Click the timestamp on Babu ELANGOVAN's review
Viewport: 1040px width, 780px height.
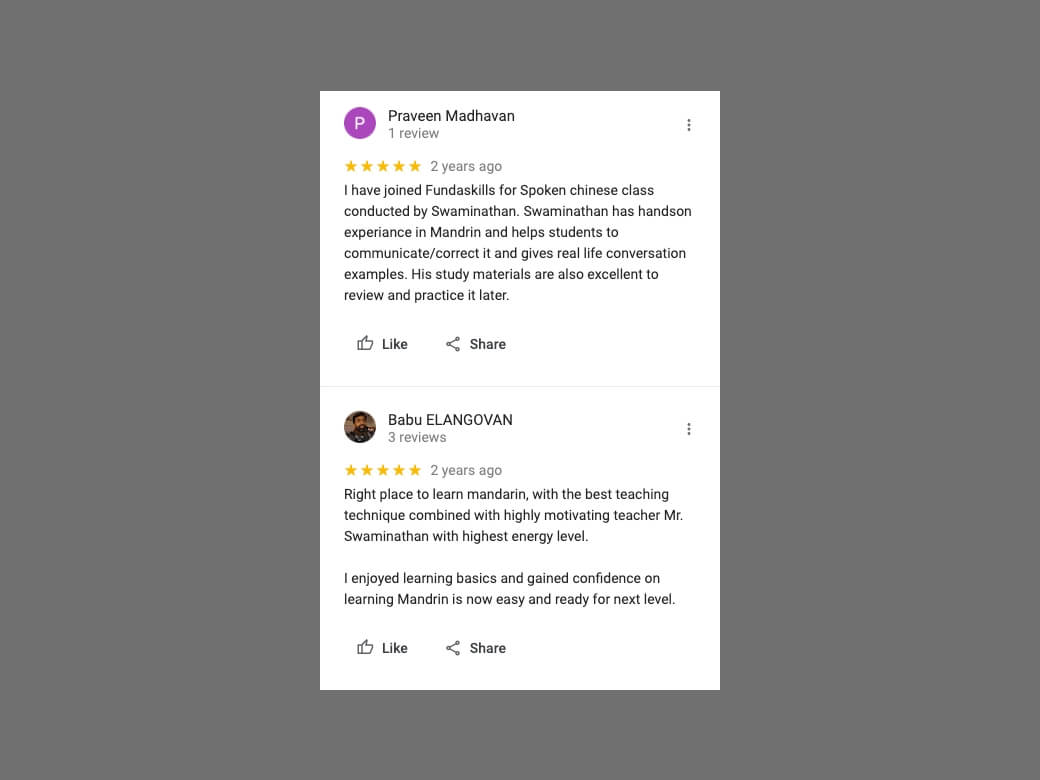pyautogui.click(x=466, y=471)
